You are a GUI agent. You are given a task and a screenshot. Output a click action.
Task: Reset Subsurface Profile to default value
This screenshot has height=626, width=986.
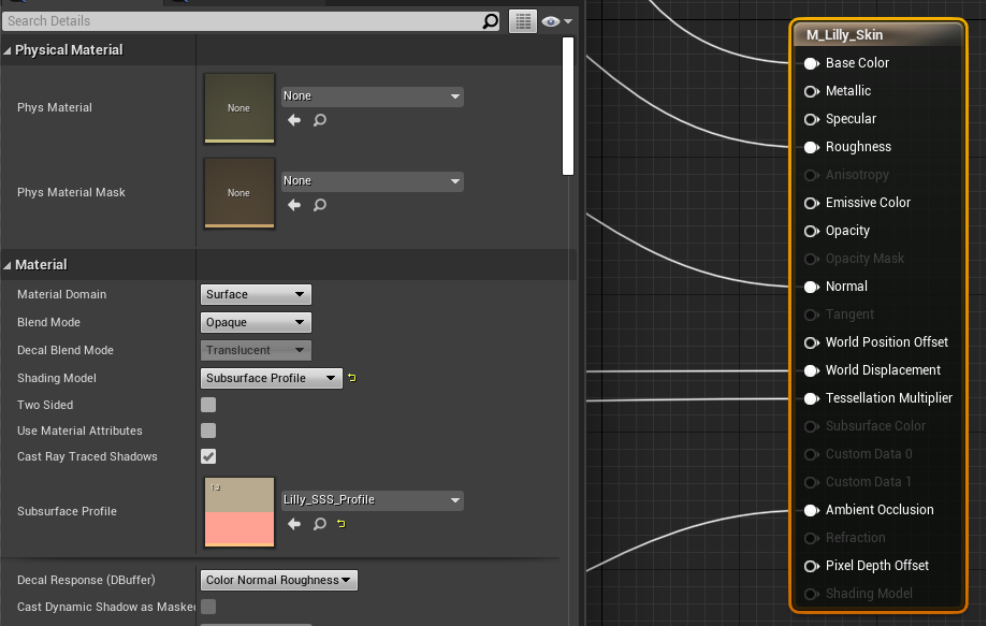[x=341, y=524]
